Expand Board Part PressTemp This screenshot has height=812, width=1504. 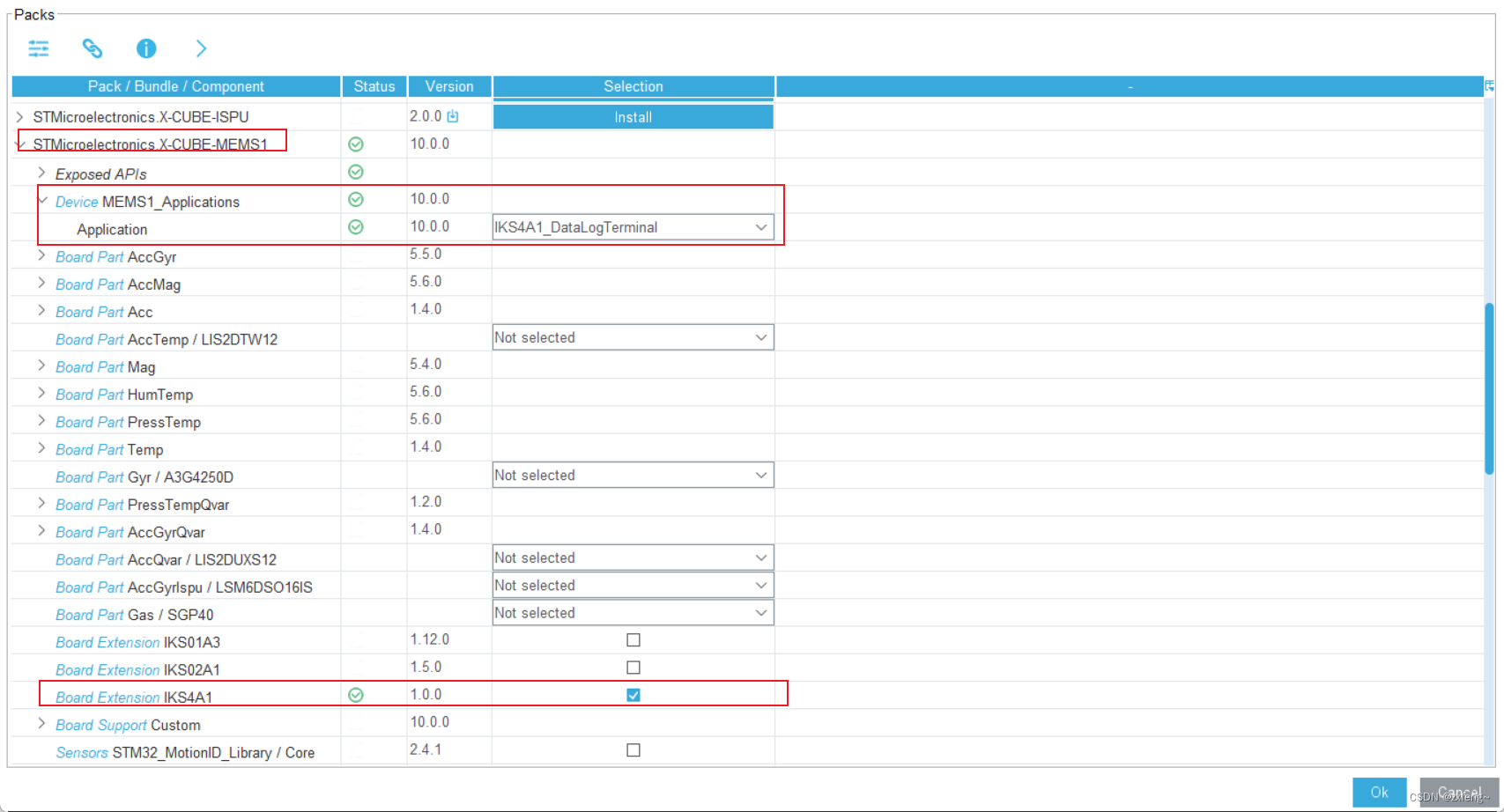click(x=41, y=420)
